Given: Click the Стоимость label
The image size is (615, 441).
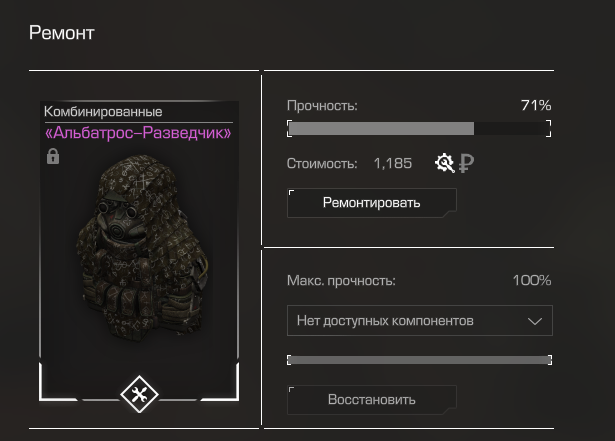Looking at the screenshot, I should 322,163.
